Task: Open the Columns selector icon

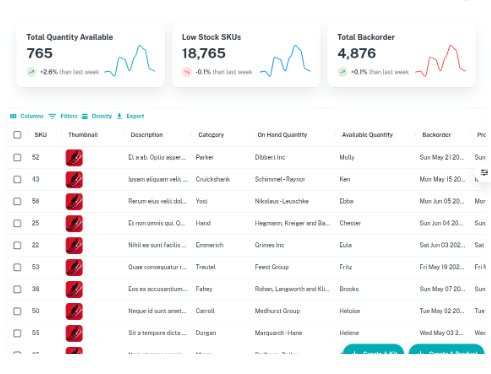Action: click(13, 116)
